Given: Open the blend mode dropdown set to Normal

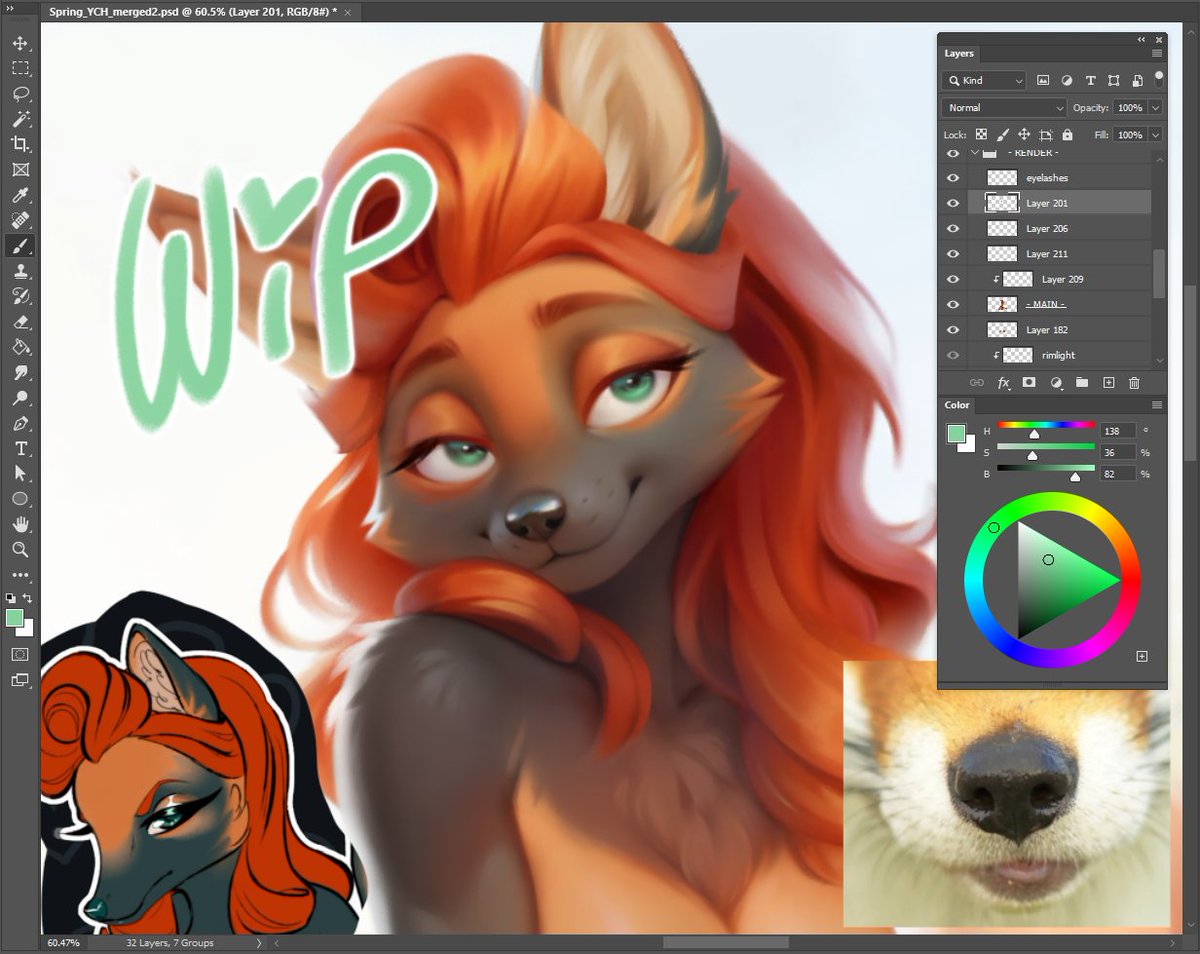Looking at the screenshot, I should (x=1004, y=108).
